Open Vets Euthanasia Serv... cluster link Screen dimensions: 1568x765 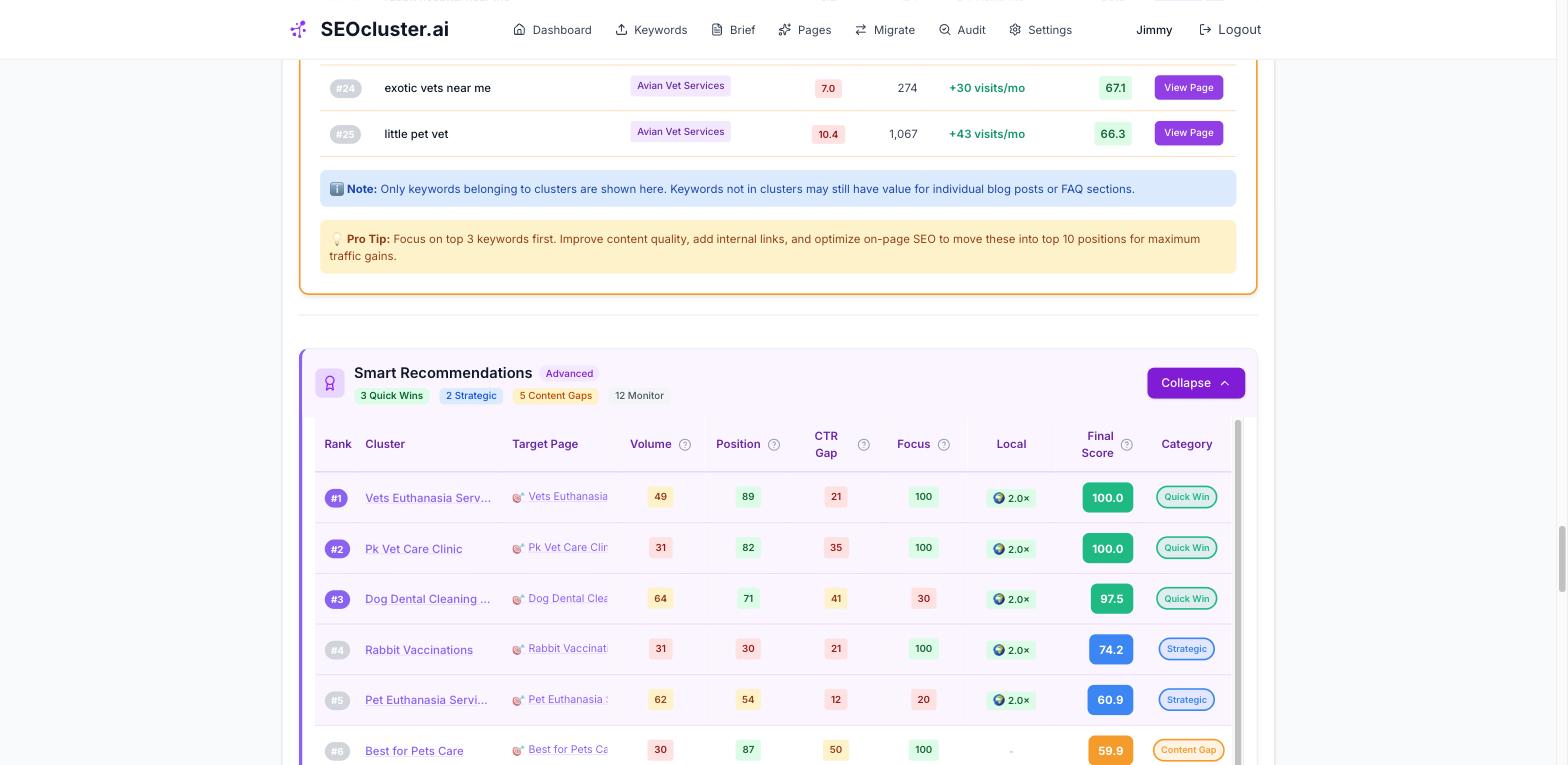[x=428, y=498]
